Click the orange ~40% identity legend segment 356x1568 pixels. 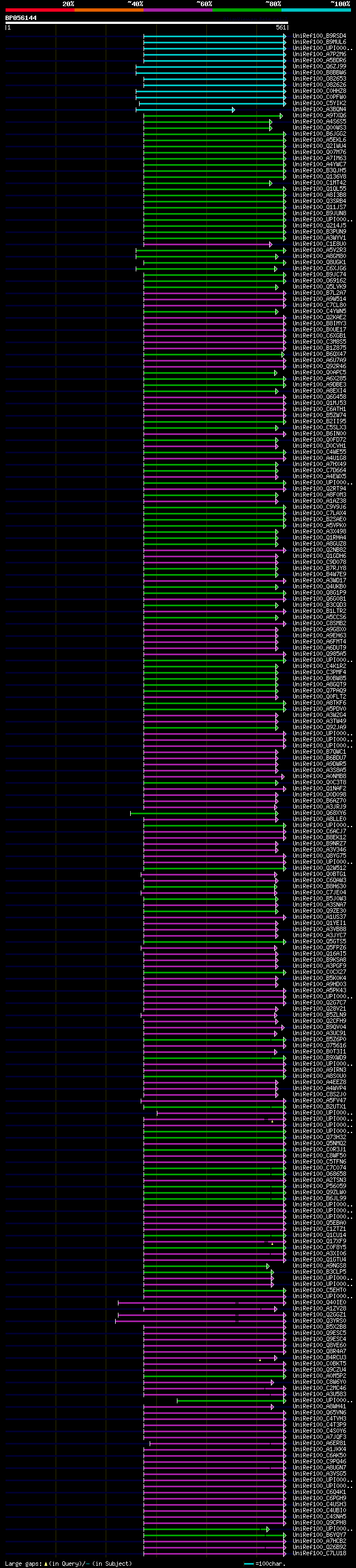pos(109,11)
